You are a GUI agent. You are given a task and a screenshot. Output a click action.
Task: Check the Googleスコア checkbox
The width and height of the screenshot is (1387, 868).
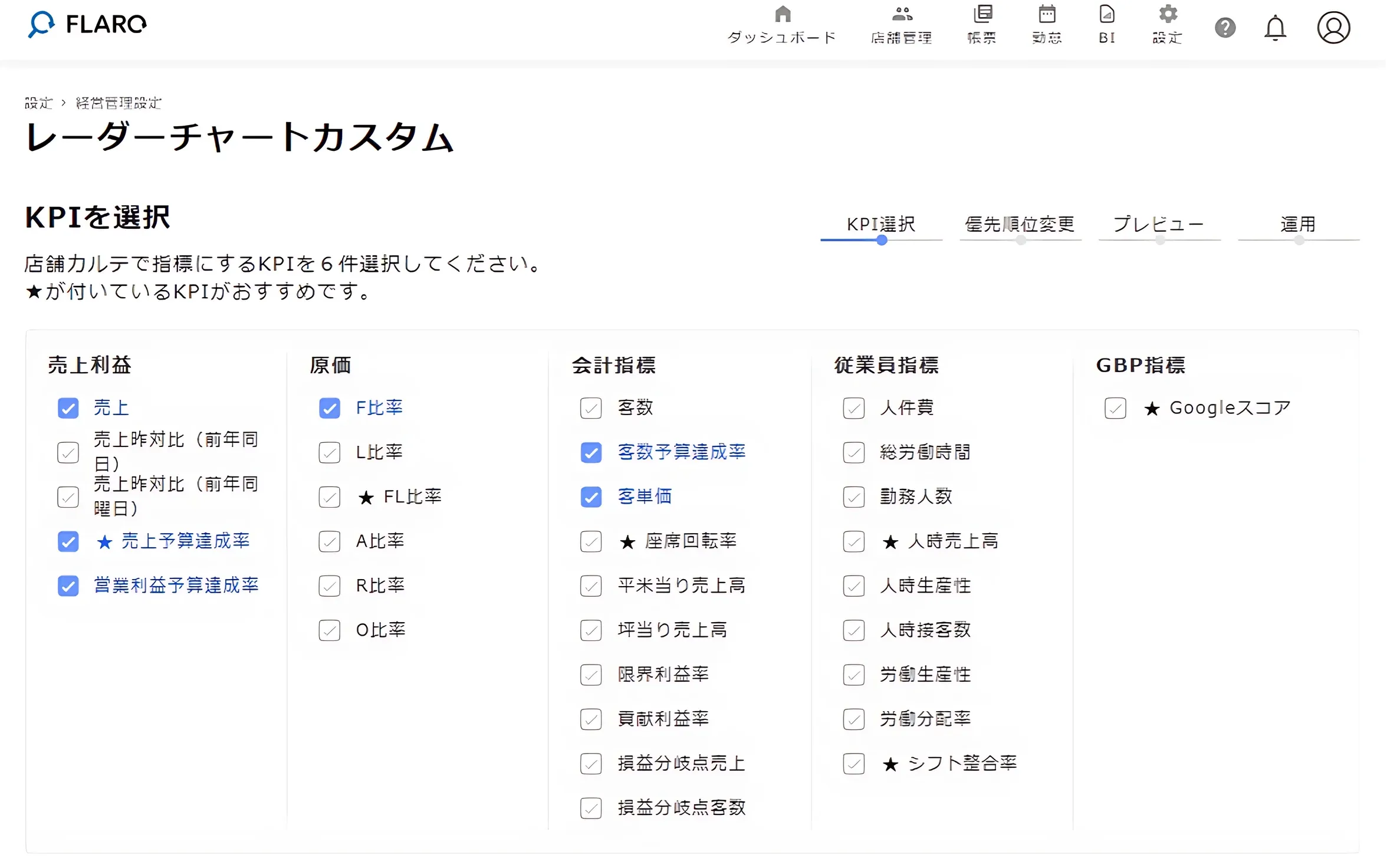[1115, 408]
